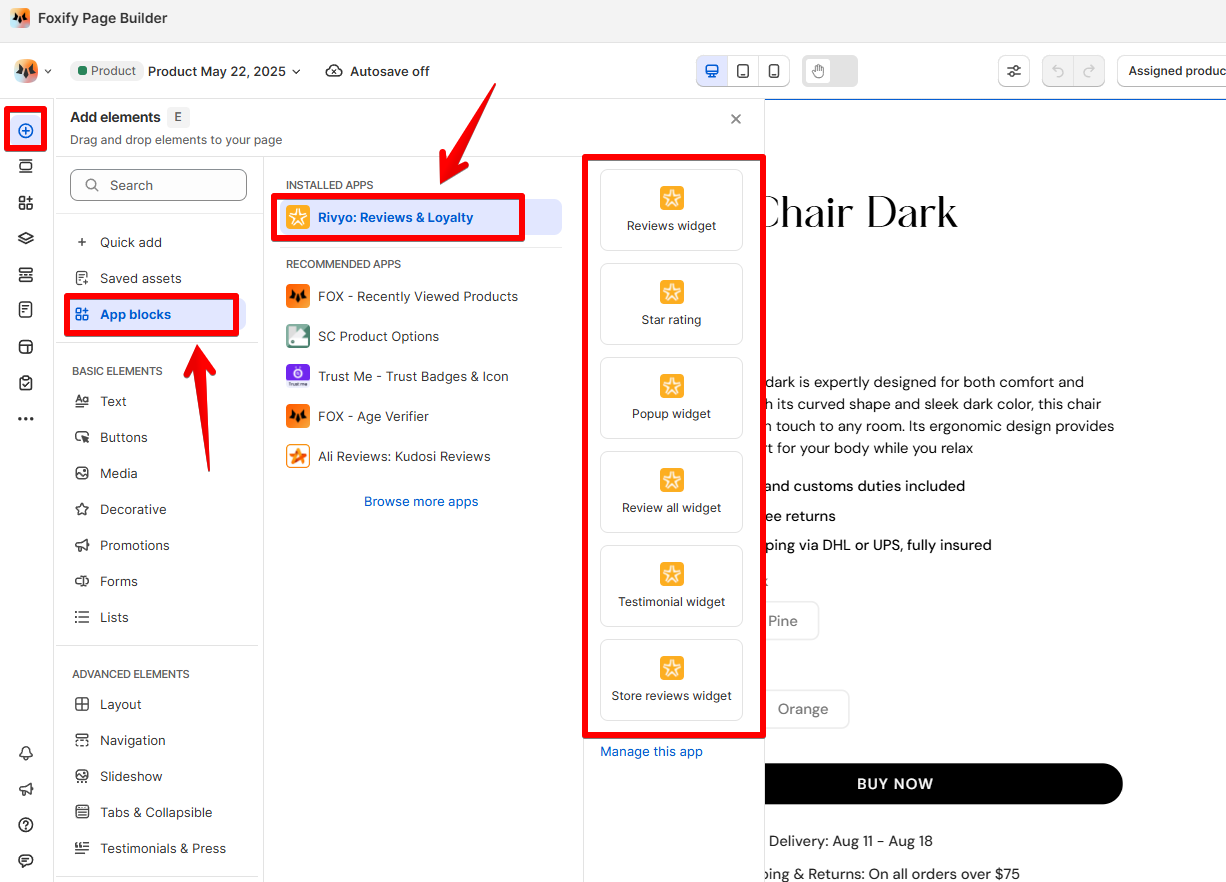Switch to the mobile preview icon
This screenshot has height=882, width=1226.
774,71
